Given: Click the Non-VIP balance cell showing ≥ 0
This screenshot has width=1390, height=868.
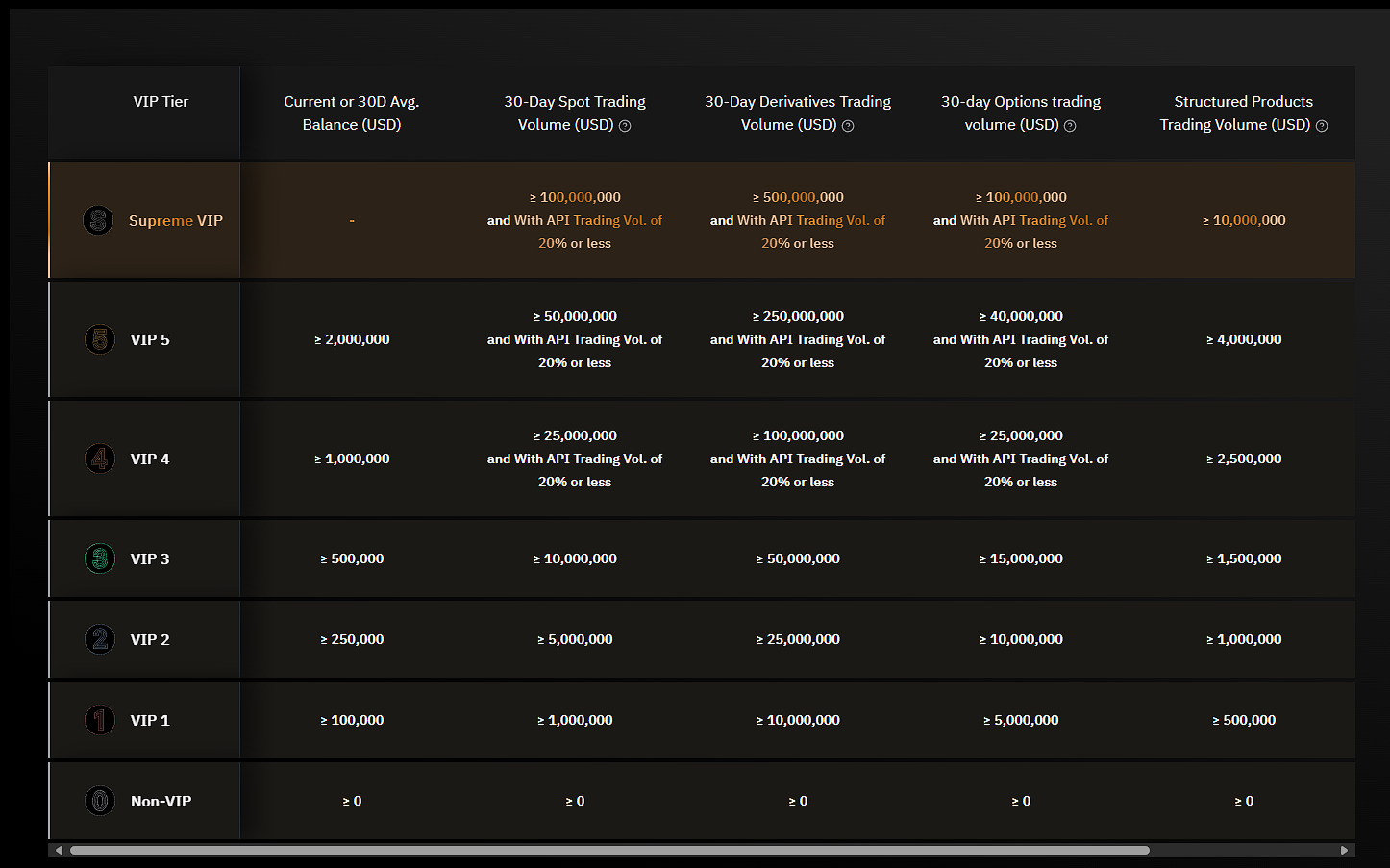Looking at the screenshot, I should [352, 801].
